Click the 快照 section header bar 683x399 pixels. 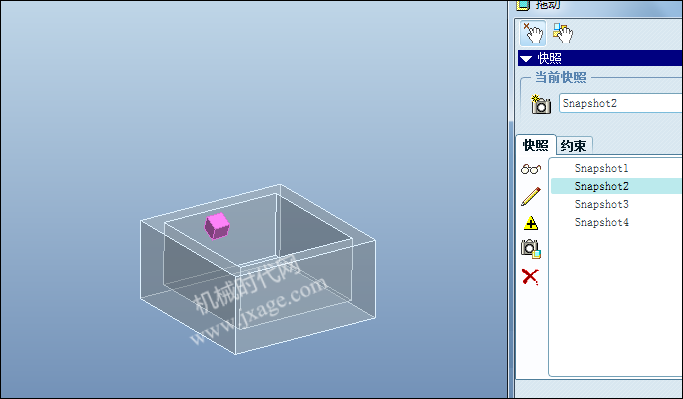coord(600,58)
